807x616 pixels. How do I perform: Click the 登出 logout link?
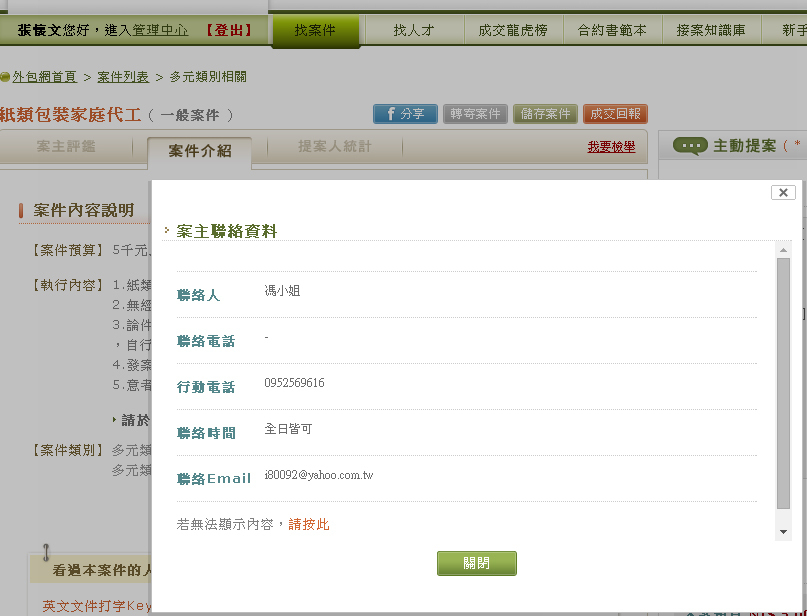click(x=229, y=30)
